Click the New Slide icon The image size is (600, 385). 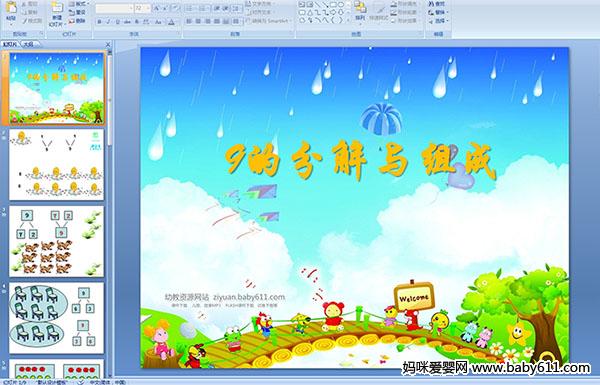[x=57, y=13]
